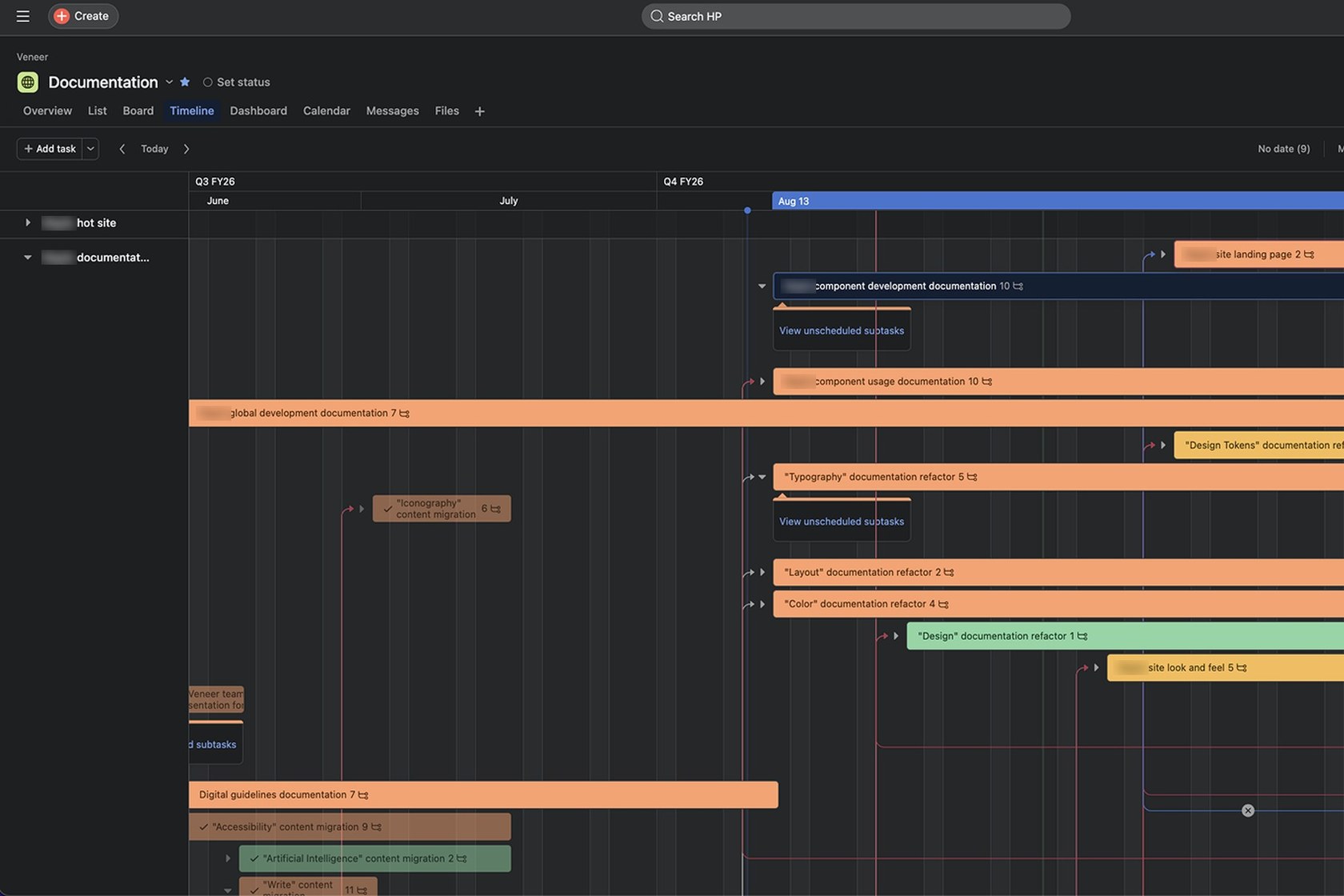The width and height of the screenshot is (1344, 896).
Task: Click subtask icon on Iconography content migration
Action: tap(495, 509)
